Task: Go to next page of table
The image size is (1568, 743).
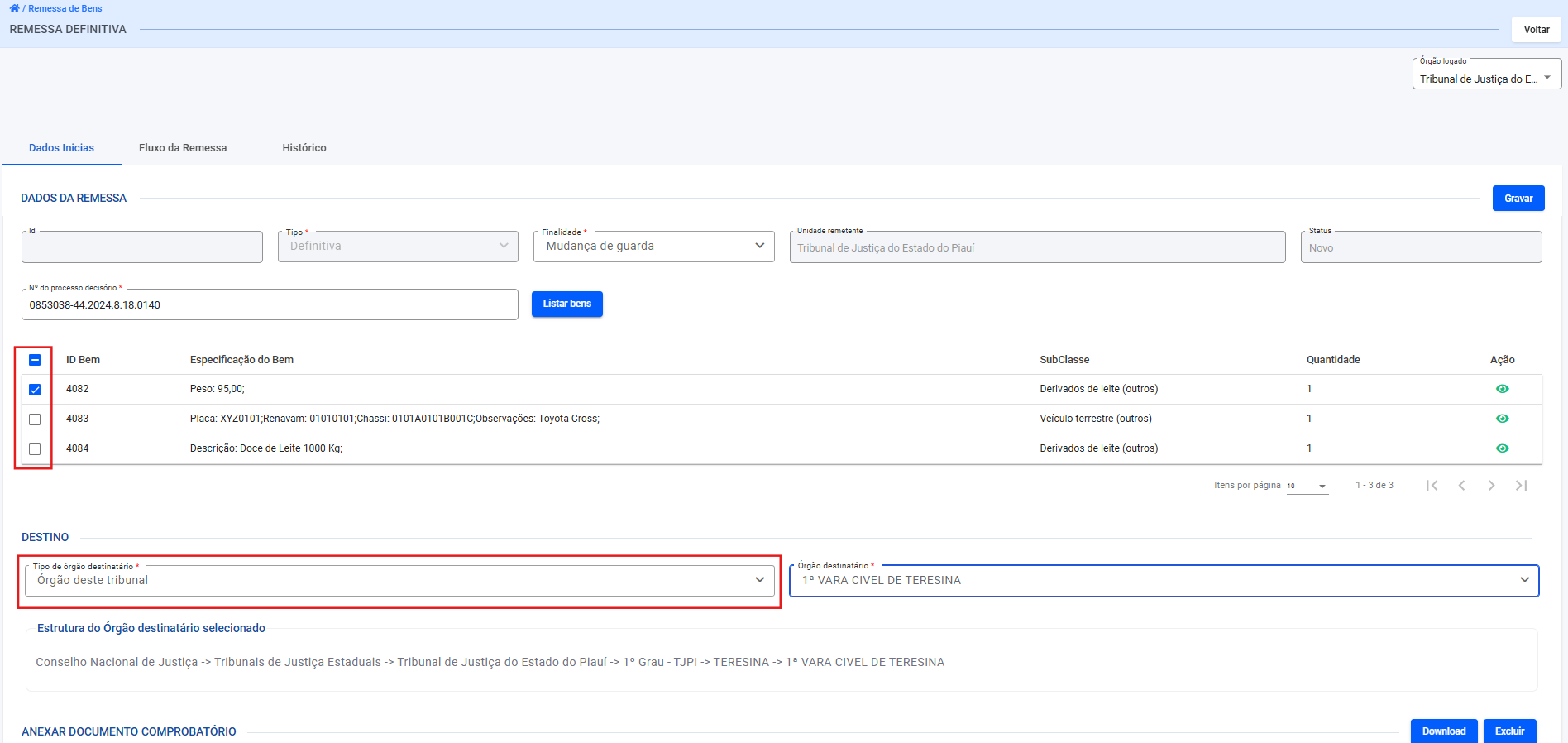Action: (1491, 486)
